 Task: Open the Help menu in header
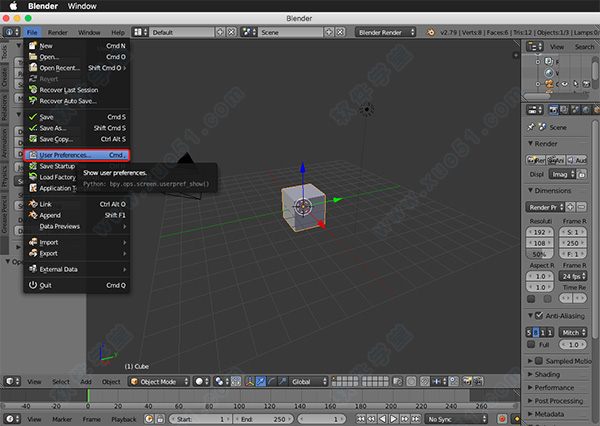(x=118, y=33)
